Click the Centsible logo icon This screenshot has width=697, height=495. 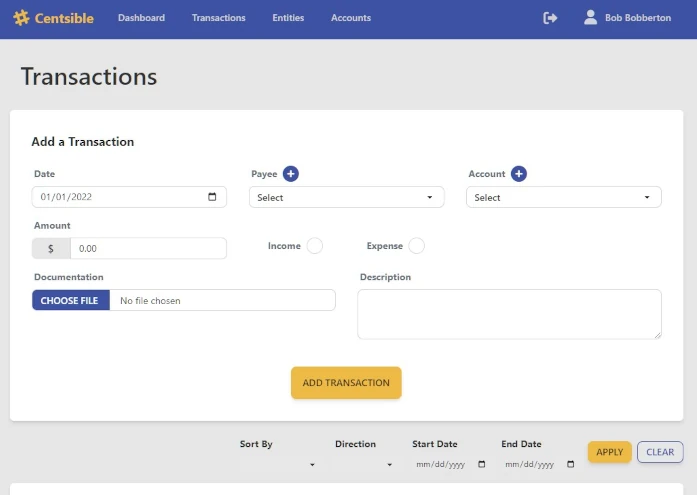coord(21,18)
